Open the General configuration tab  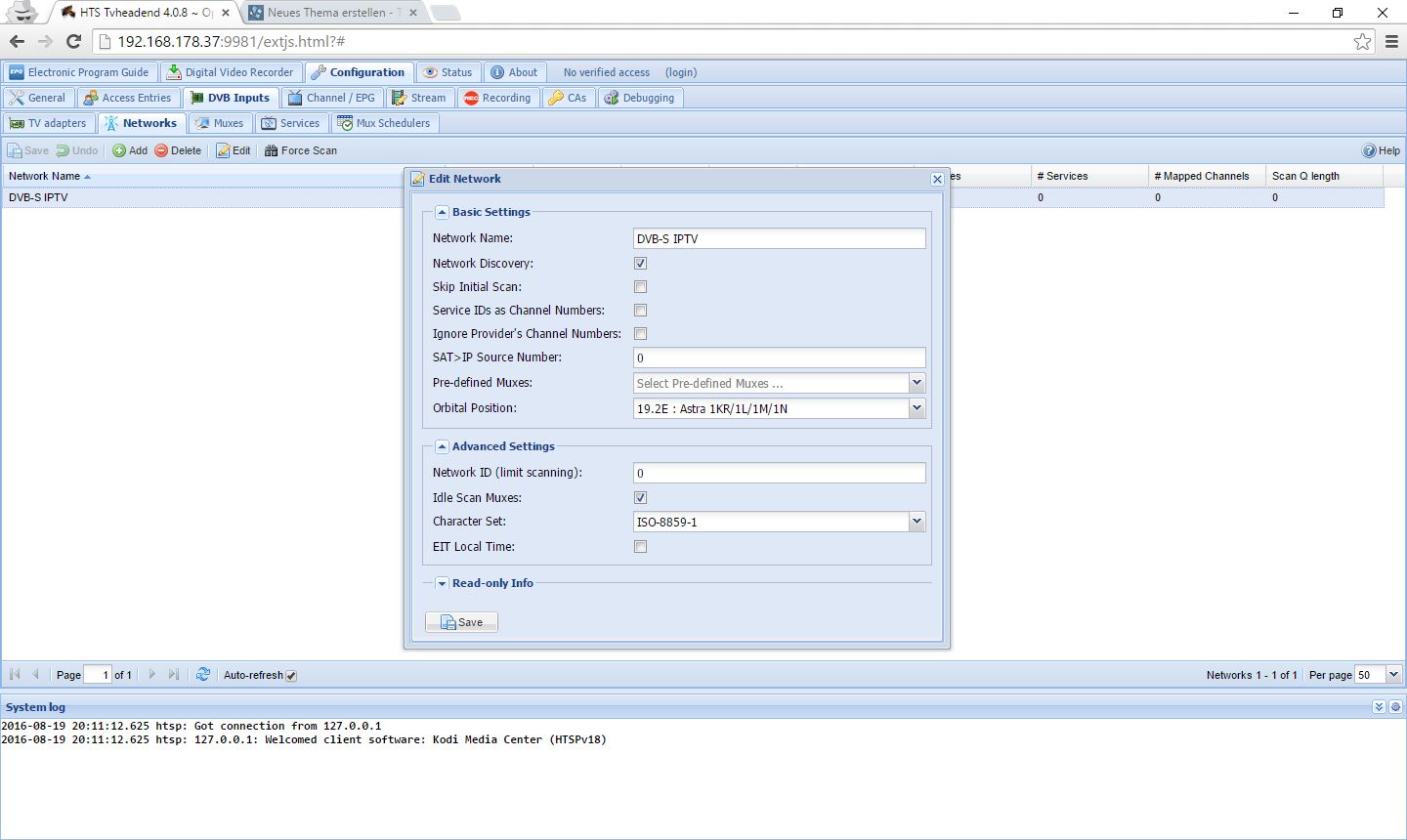coord(37,98)
